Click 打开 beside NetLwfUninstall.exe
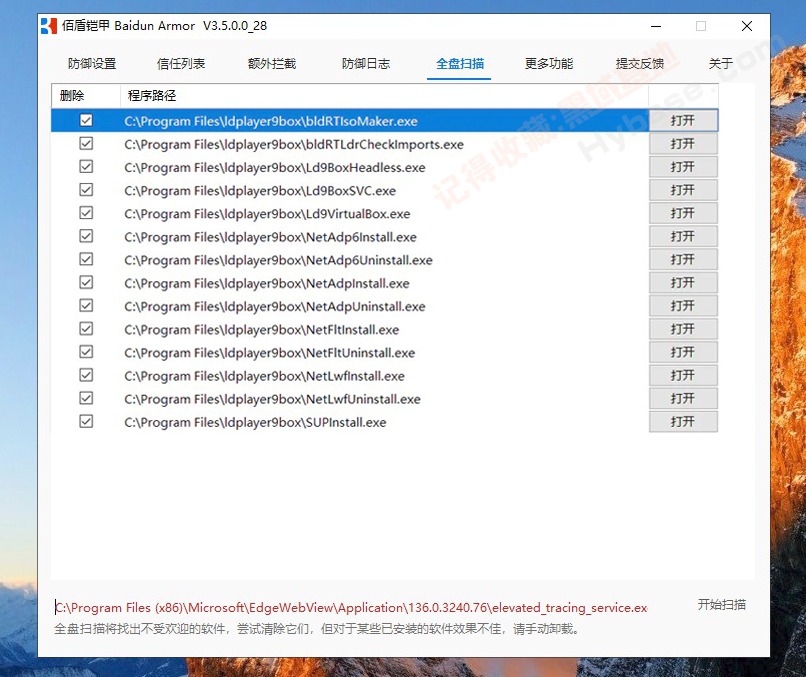The image size is (806, 677). point(683,398)
